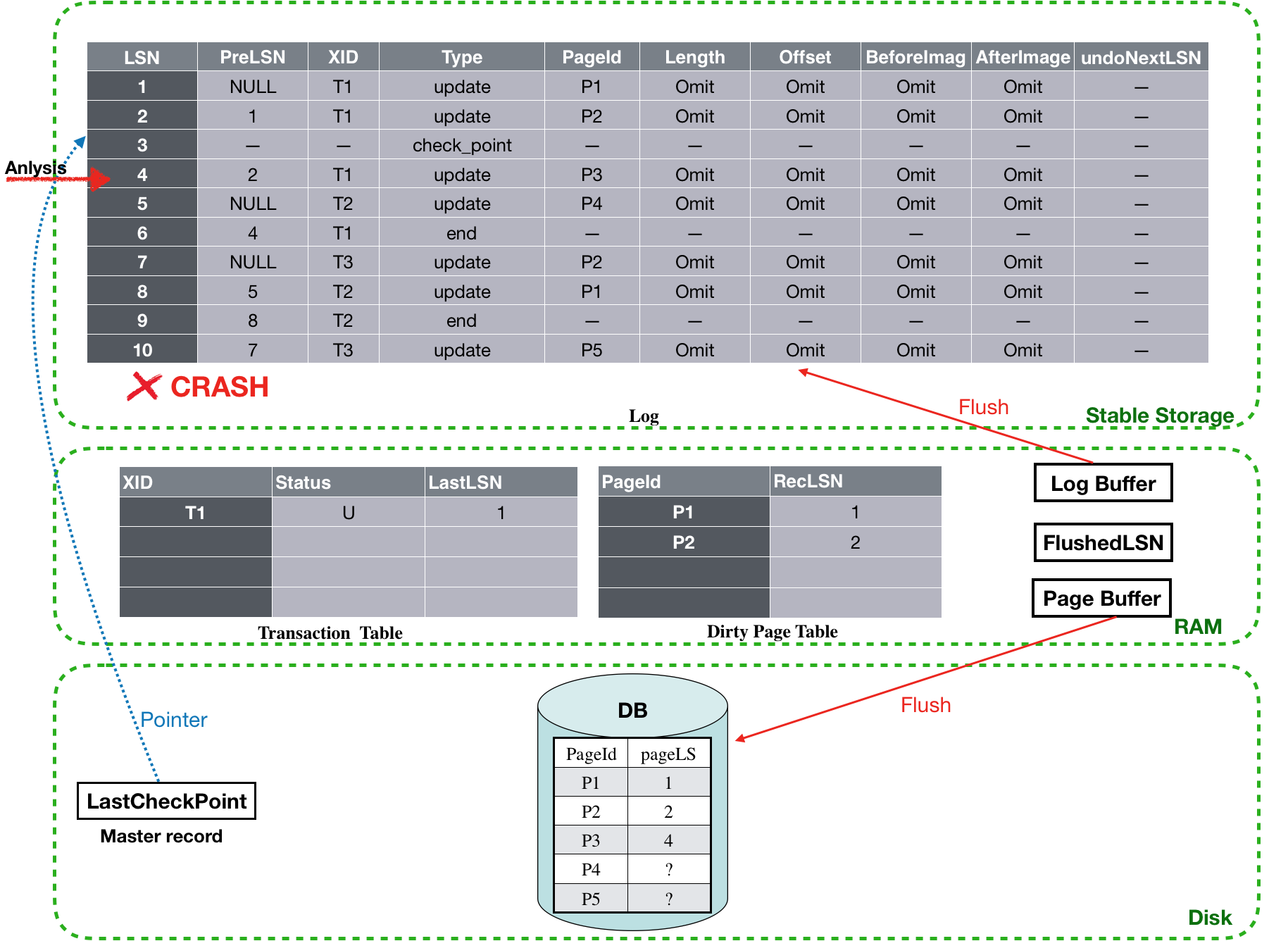The image size is (1288, 941).
Task: Click the blue Pointer label
Action: tap(174, 720)
